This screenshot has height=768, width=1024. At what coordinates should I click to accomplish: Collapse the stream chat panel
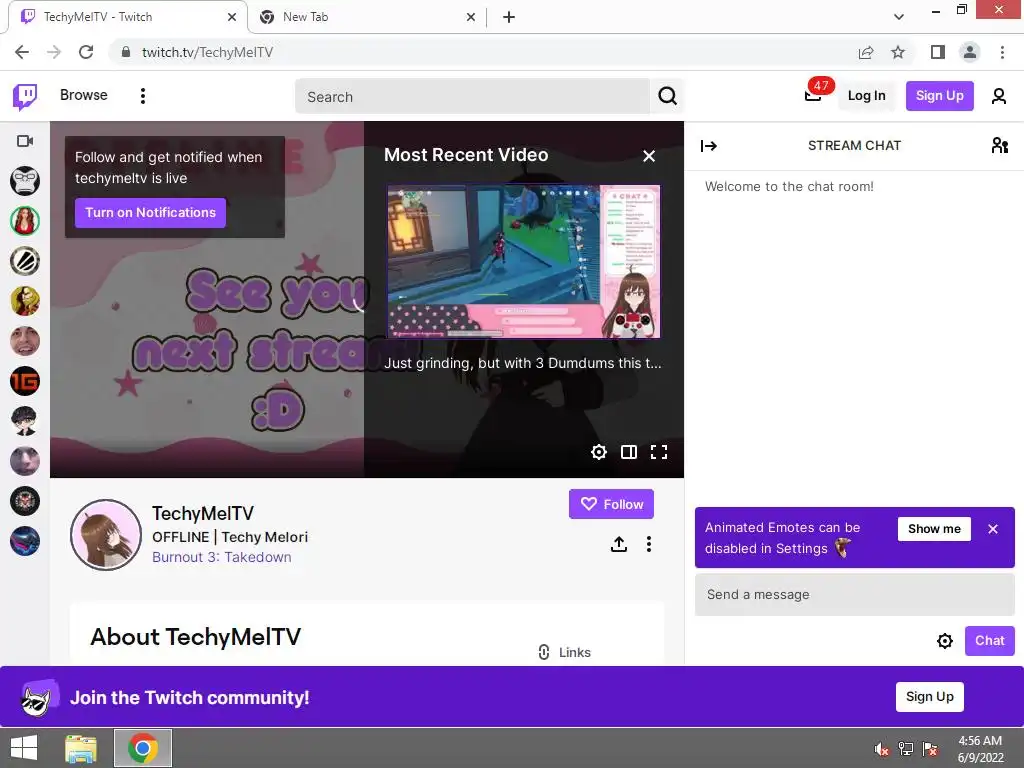[709, 146]
